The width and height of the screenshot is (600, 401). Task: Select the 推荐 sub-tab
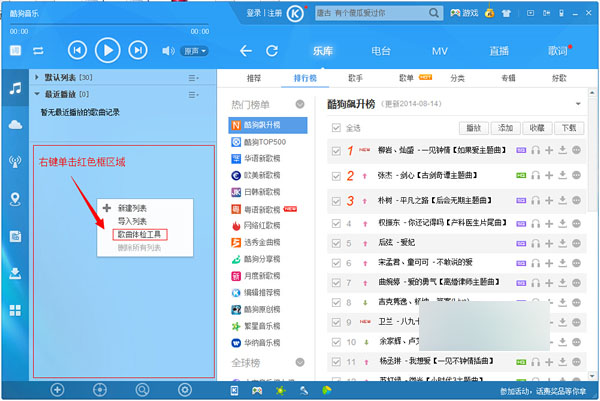coord(254,78)
